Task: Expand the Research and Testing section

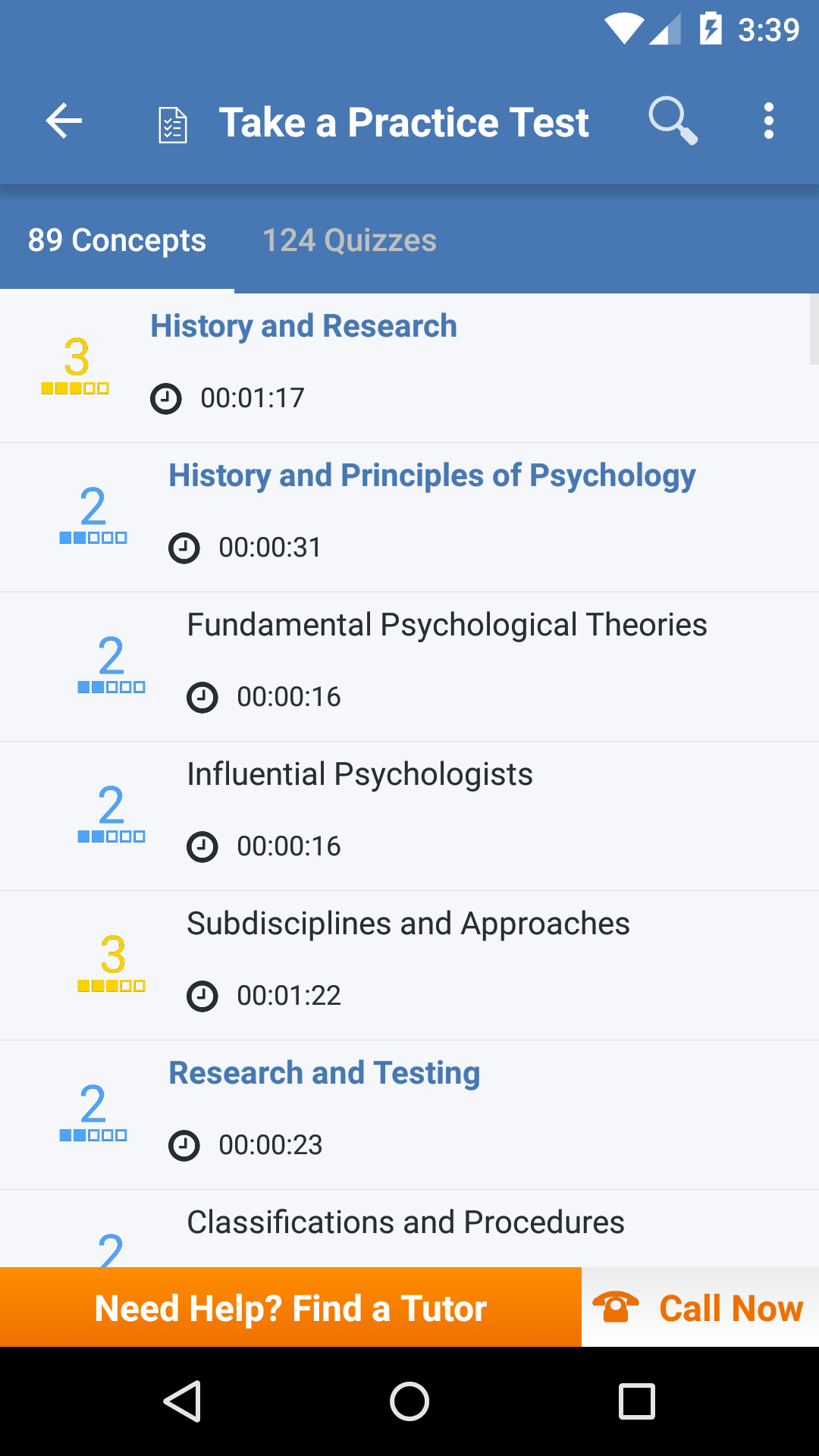Action: 409,1116
